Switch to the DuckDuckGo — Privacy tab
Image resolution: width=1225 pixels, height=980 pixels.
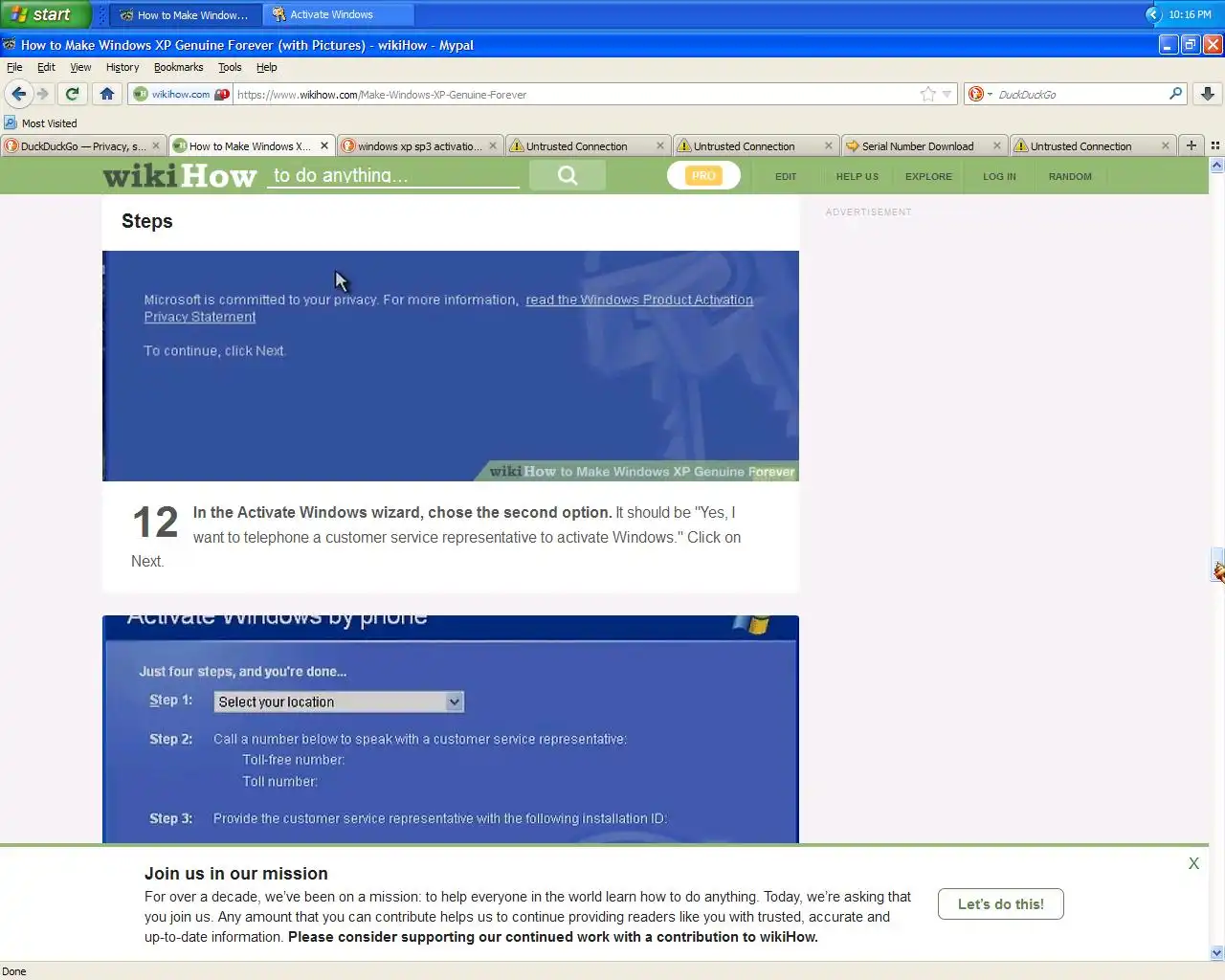[x=83, y=145]
